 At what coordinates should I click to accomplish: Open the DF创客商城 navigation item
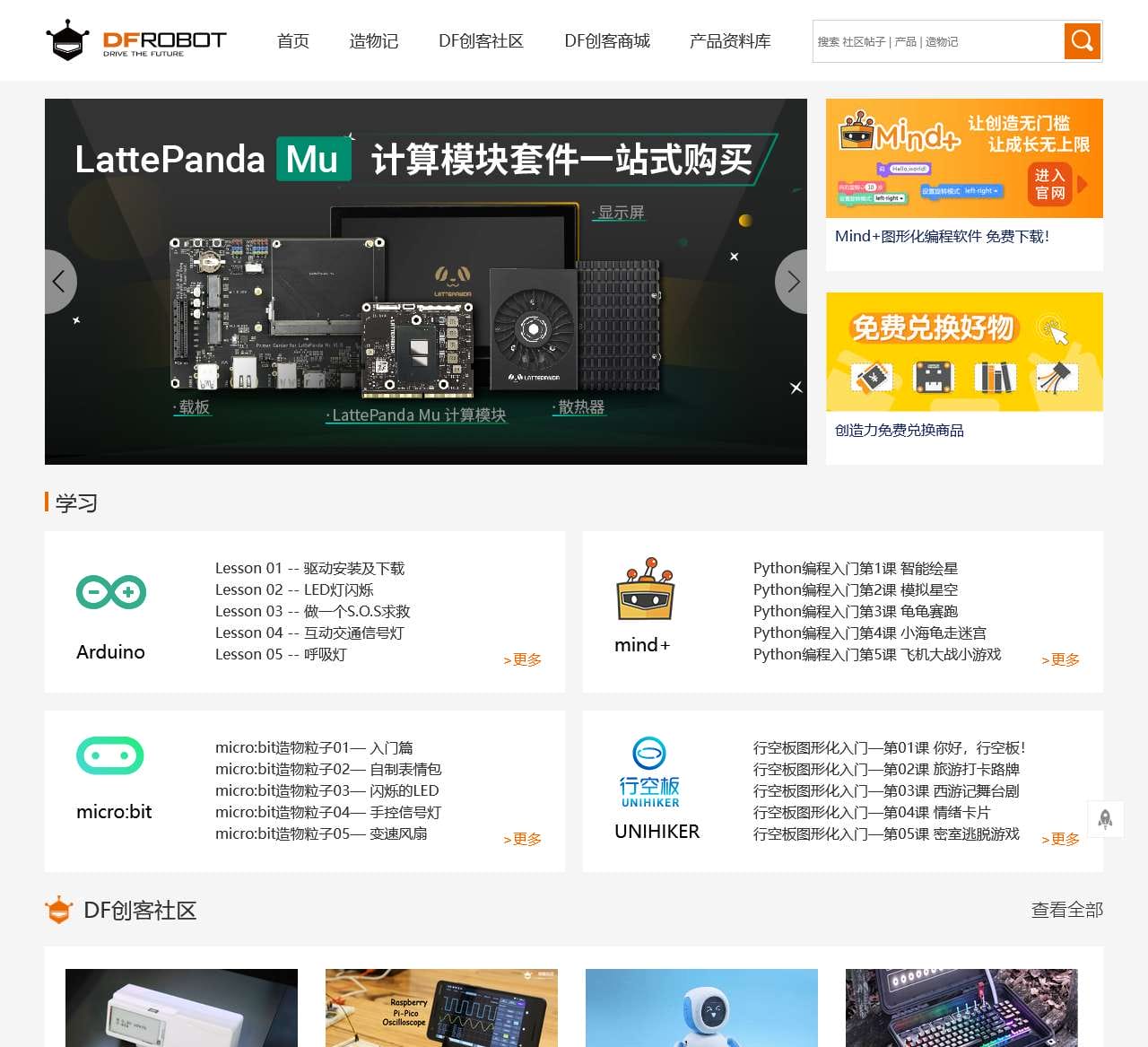click(607, 41)
